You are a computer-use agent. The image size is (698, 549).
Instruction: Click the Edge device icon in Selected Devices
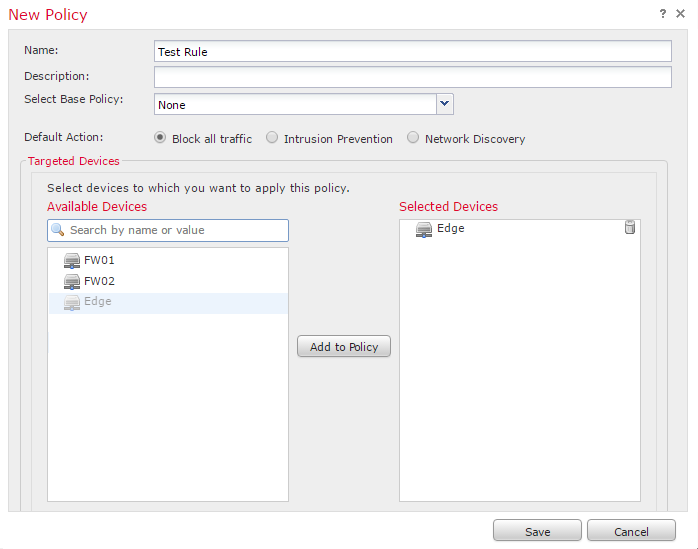click(424, 229)
